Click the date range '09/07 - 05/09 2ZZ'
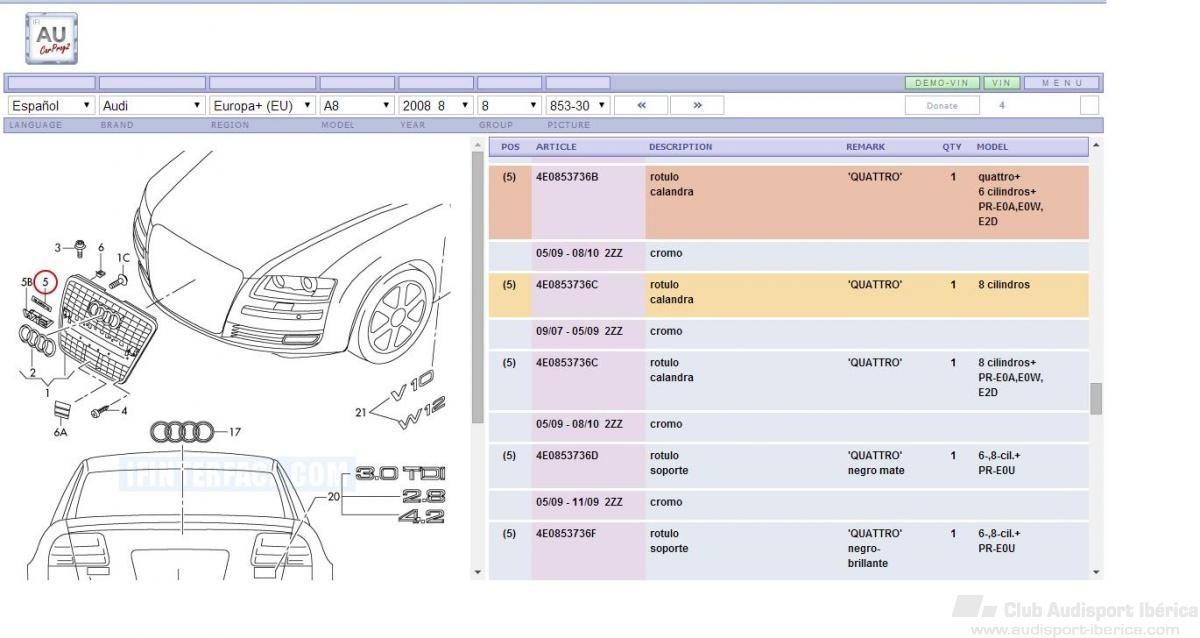Screen dimensions: 1200x638 [x=579, y=331]
